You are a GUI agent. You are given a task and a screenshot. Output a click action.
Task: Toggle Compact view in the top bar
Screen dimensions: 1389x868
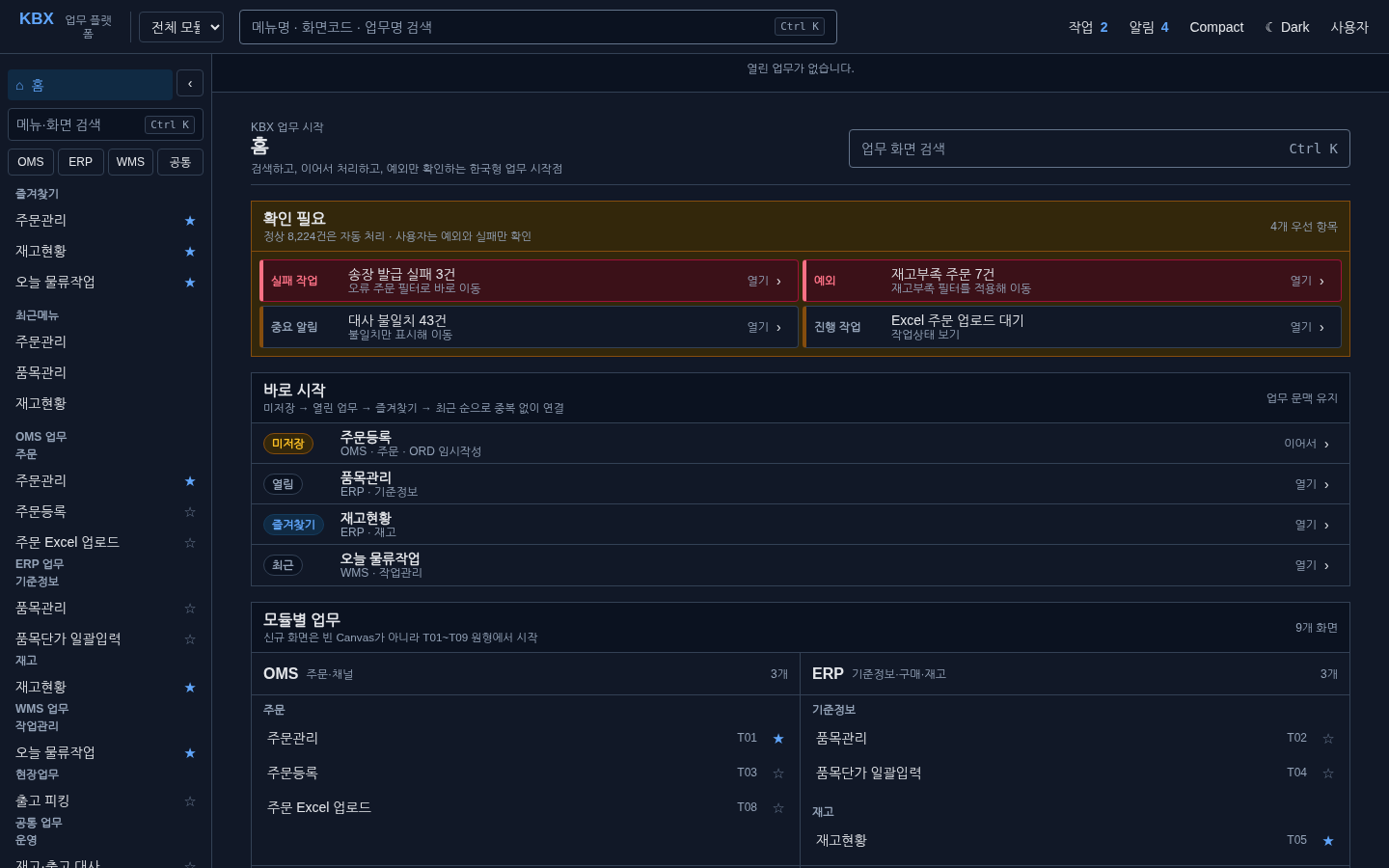click(1216, 27)
